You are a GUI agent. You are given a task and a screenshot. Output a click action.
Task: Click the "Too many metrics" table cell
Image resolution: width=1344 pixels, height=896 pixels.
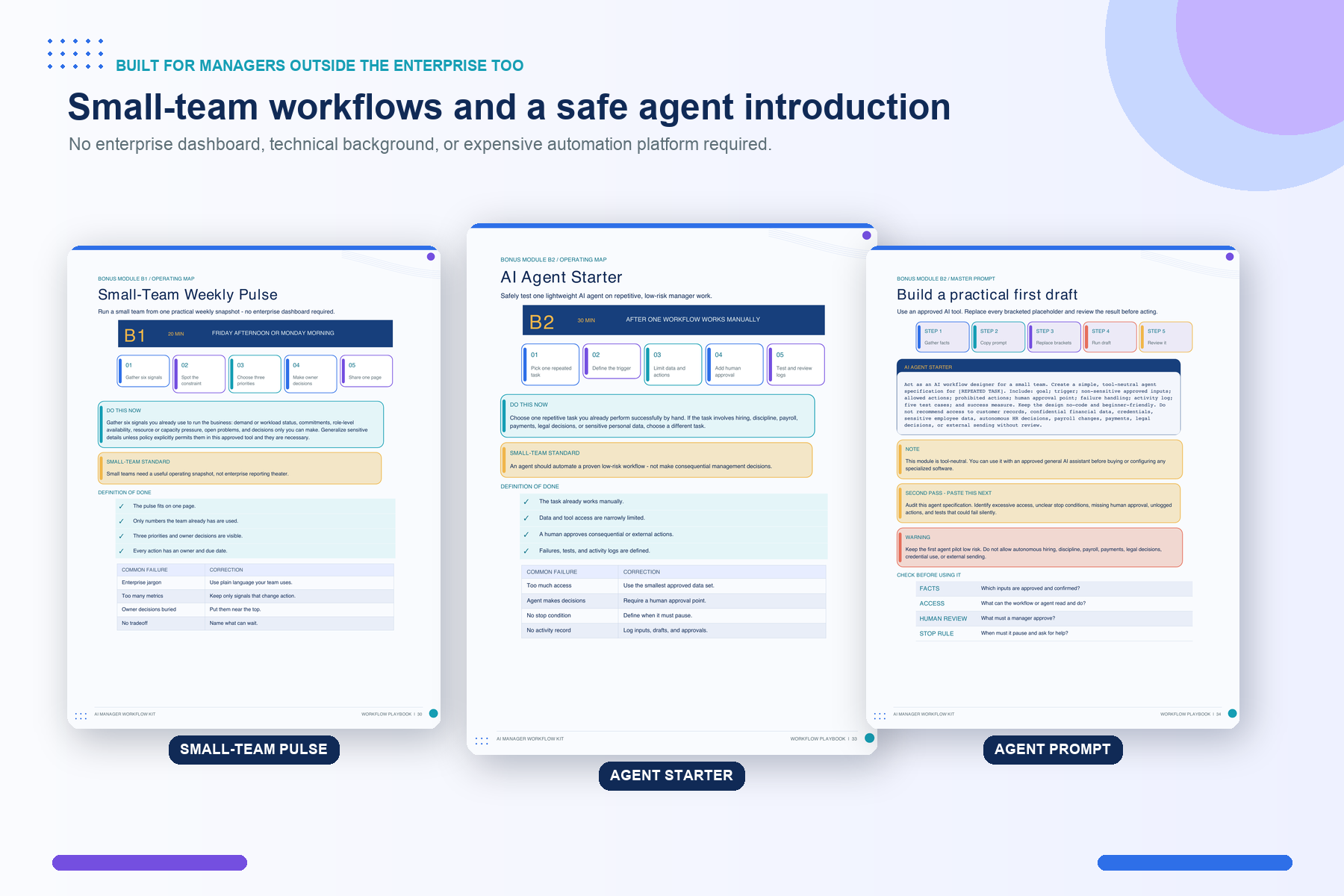pyautogui.click(x=161, y=596)
